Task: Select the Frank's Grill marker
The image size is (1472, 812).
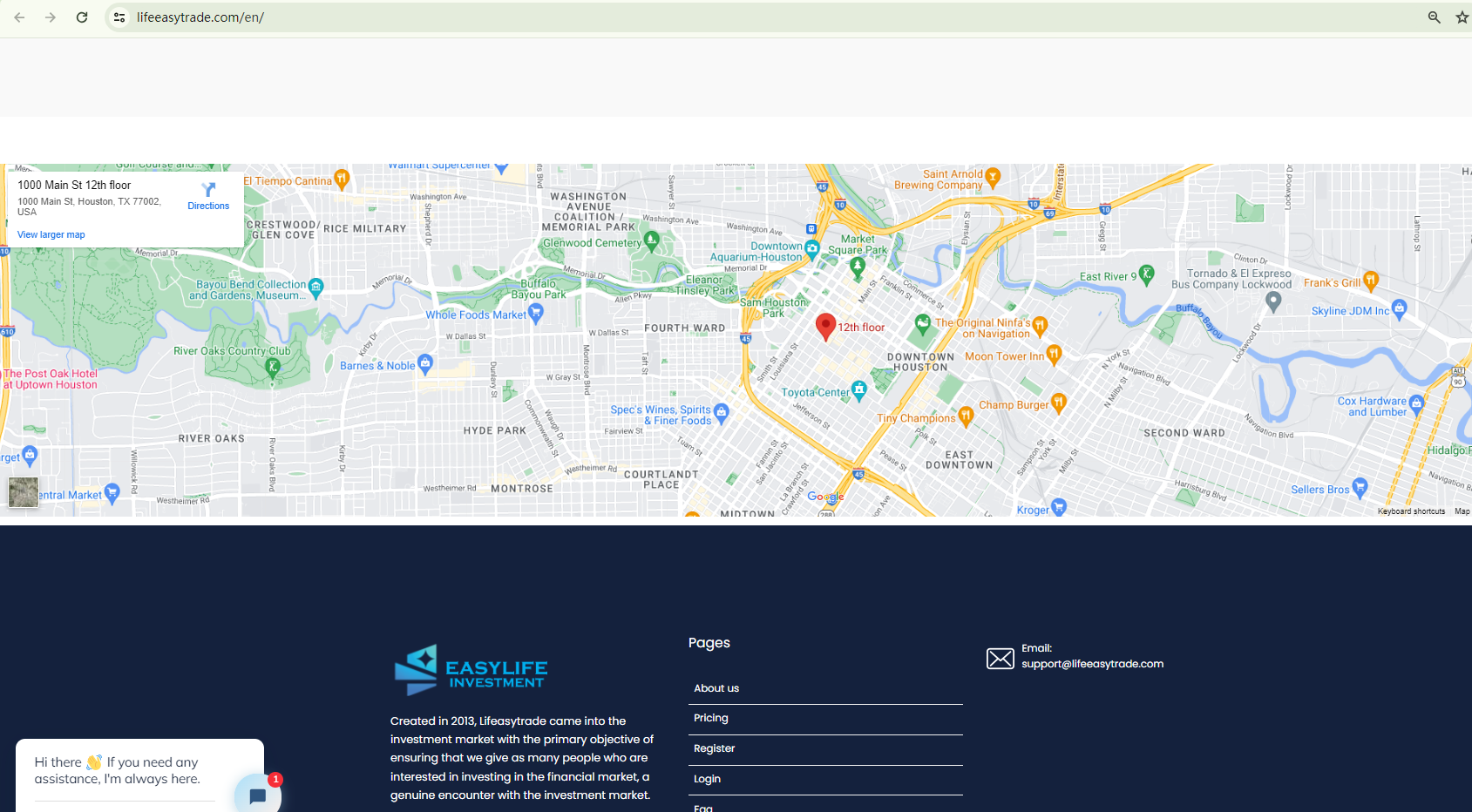Action: click(x=1371, y=281)
